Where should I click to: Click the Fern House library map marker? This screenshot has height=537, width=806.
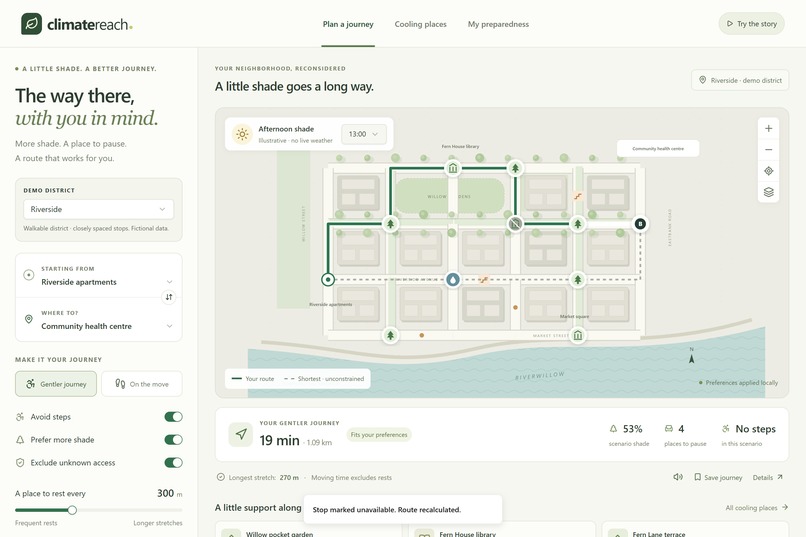[453, 168]
